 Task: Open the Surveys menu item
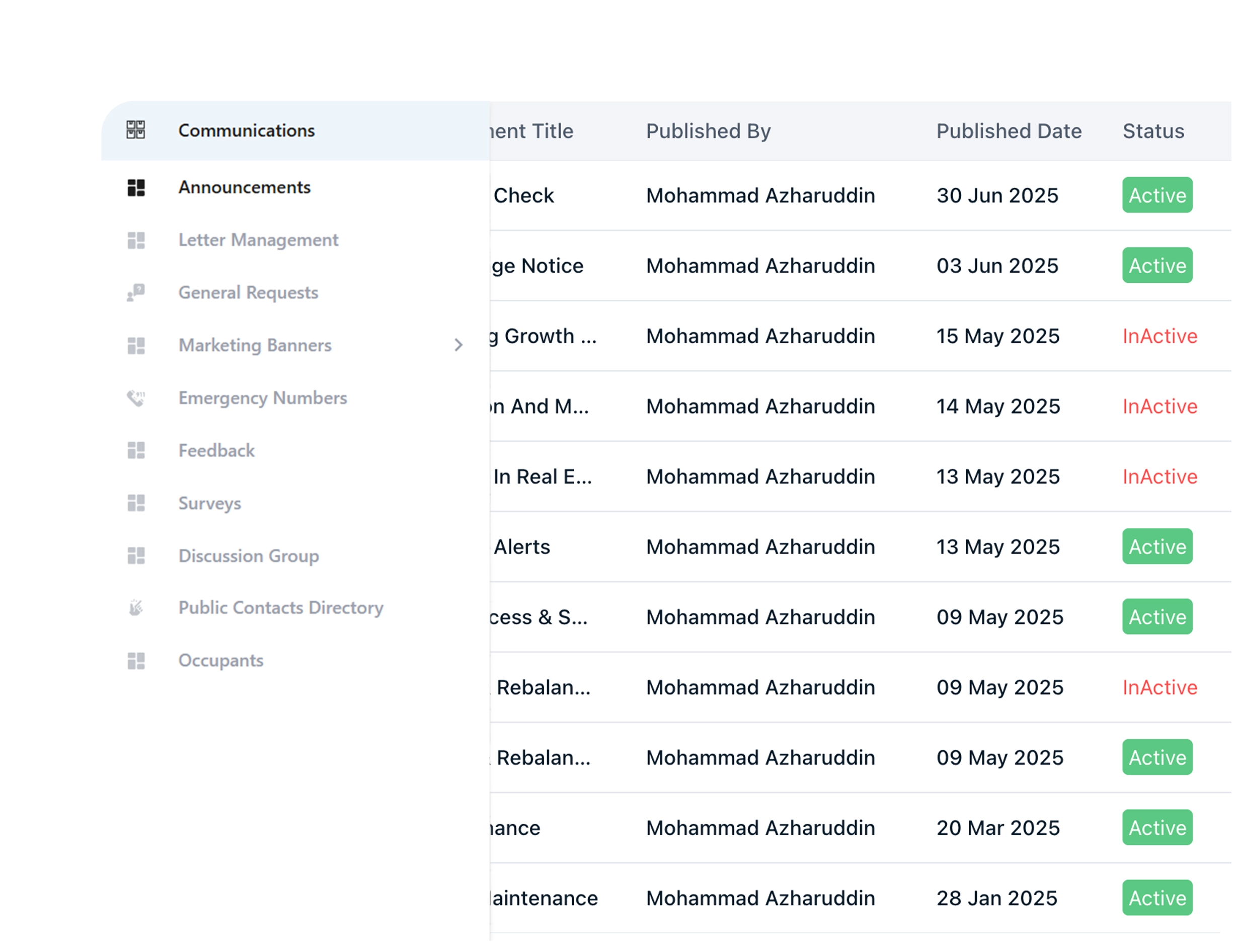tap(210, 503)
